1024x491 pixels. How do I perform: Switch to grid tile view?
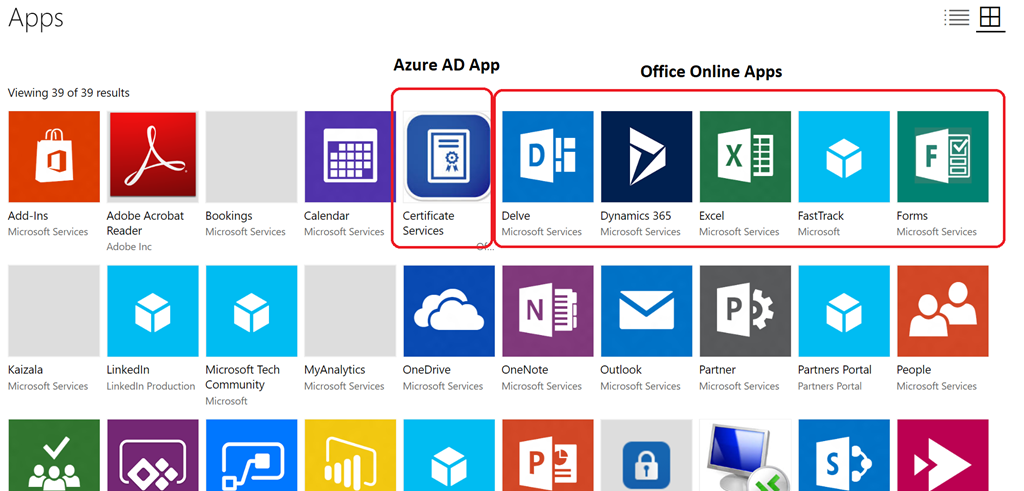click(990, 17)
